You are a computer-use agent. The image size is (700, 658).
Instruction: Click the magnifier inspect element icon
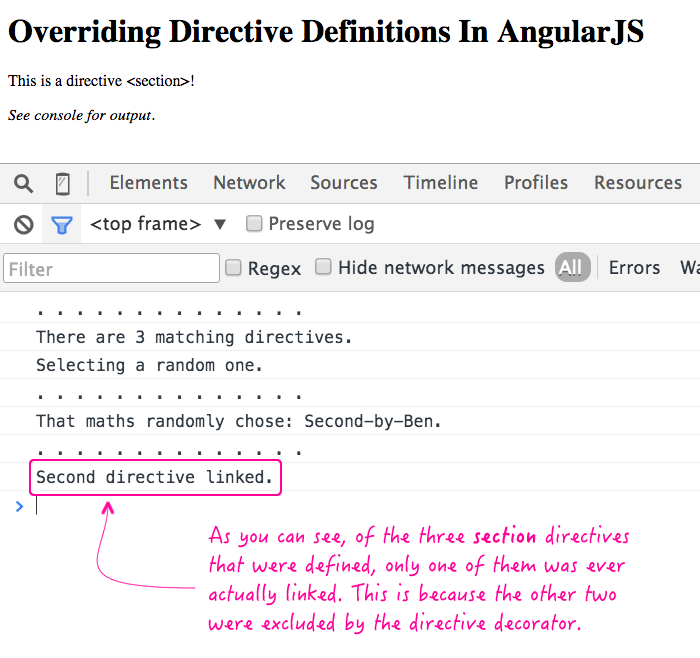pos(23,183)
